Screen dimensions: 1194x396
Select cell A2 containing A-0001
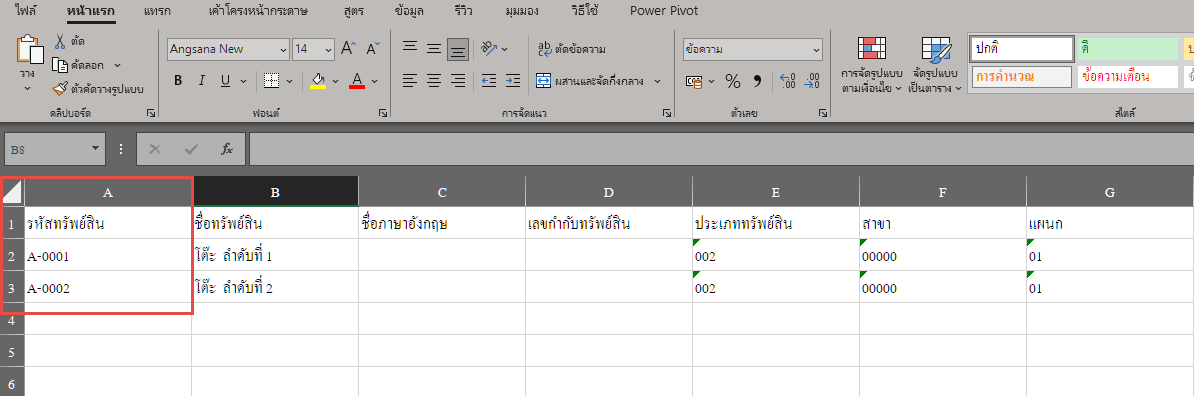108,257
